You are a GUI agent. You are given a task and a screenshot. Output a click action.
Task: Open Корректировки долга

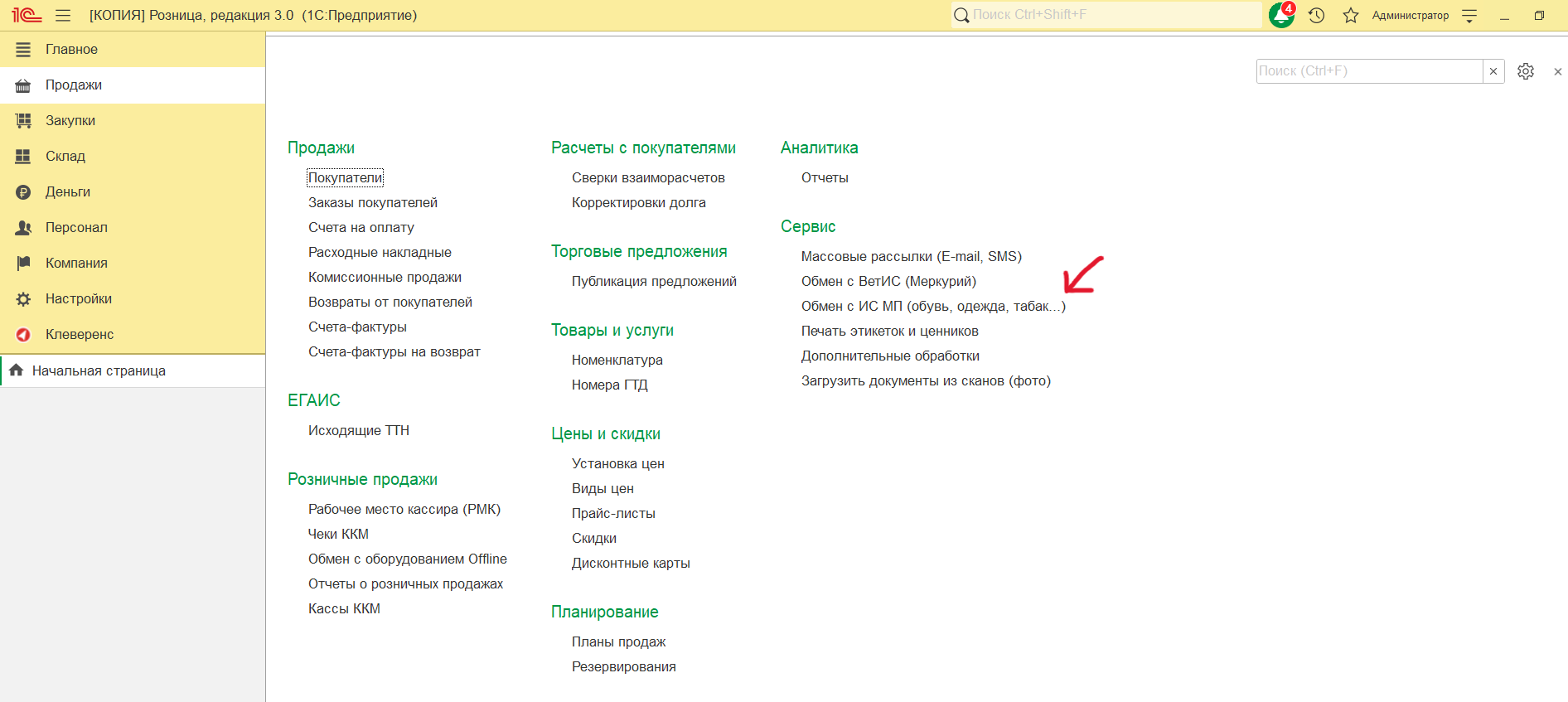pos(639,202)
